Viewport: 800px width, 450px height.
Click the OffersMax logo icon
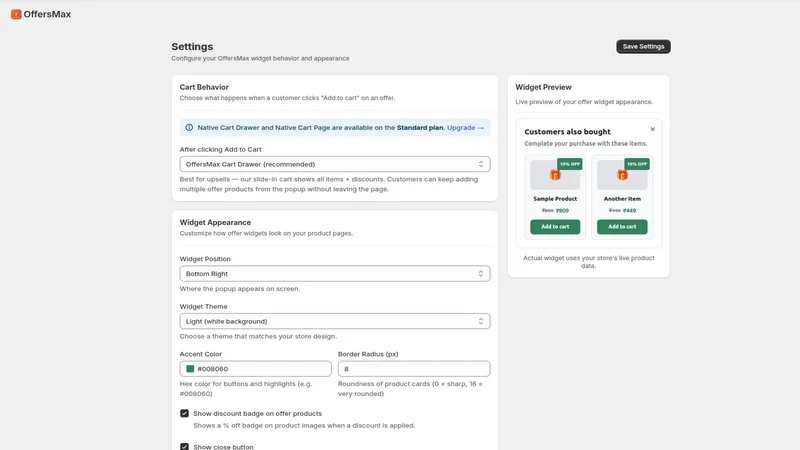coord(16,14)
